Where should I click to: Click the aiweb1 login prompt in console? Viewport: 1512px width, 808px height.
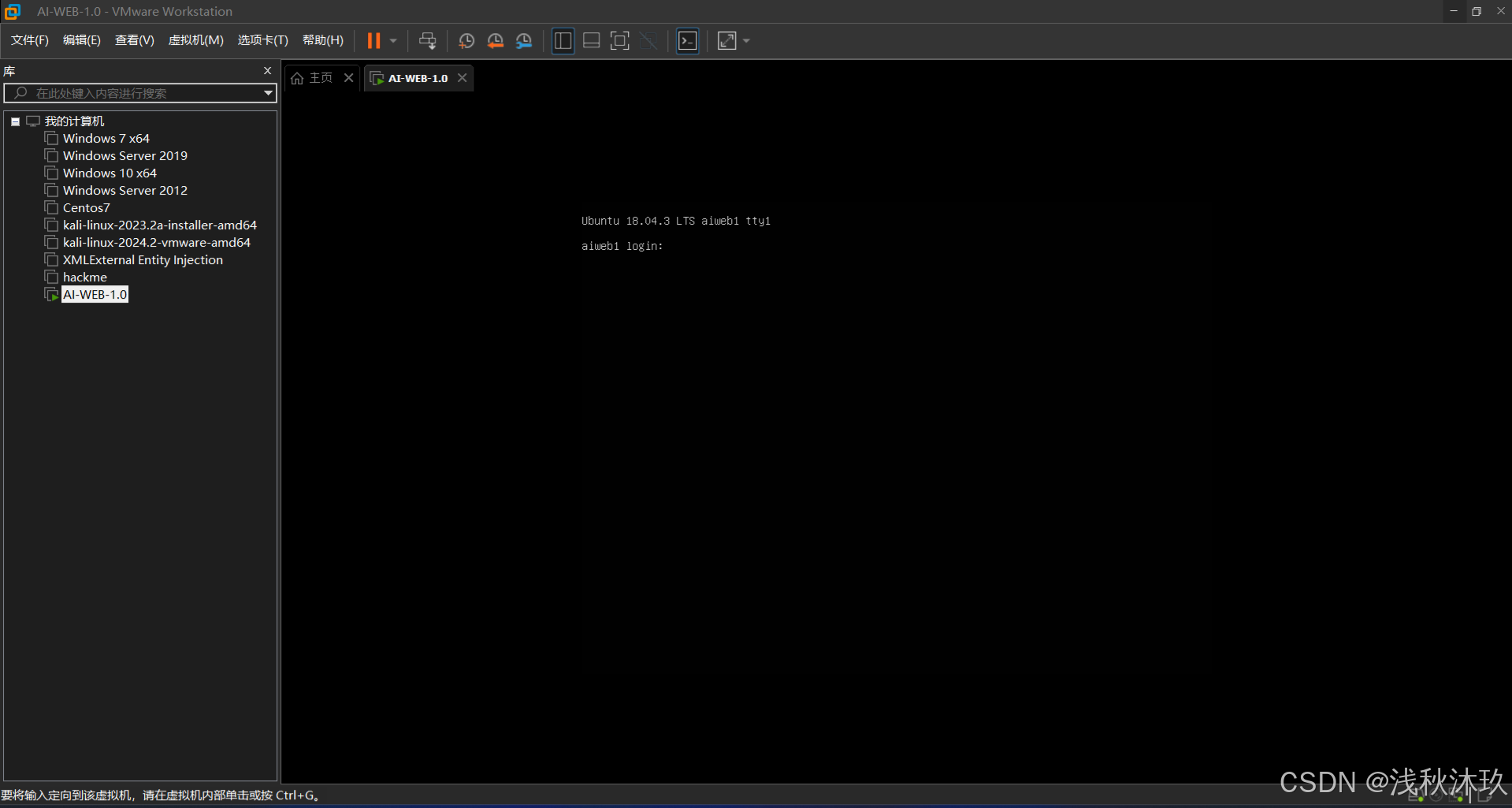click(x=622, y=246)
